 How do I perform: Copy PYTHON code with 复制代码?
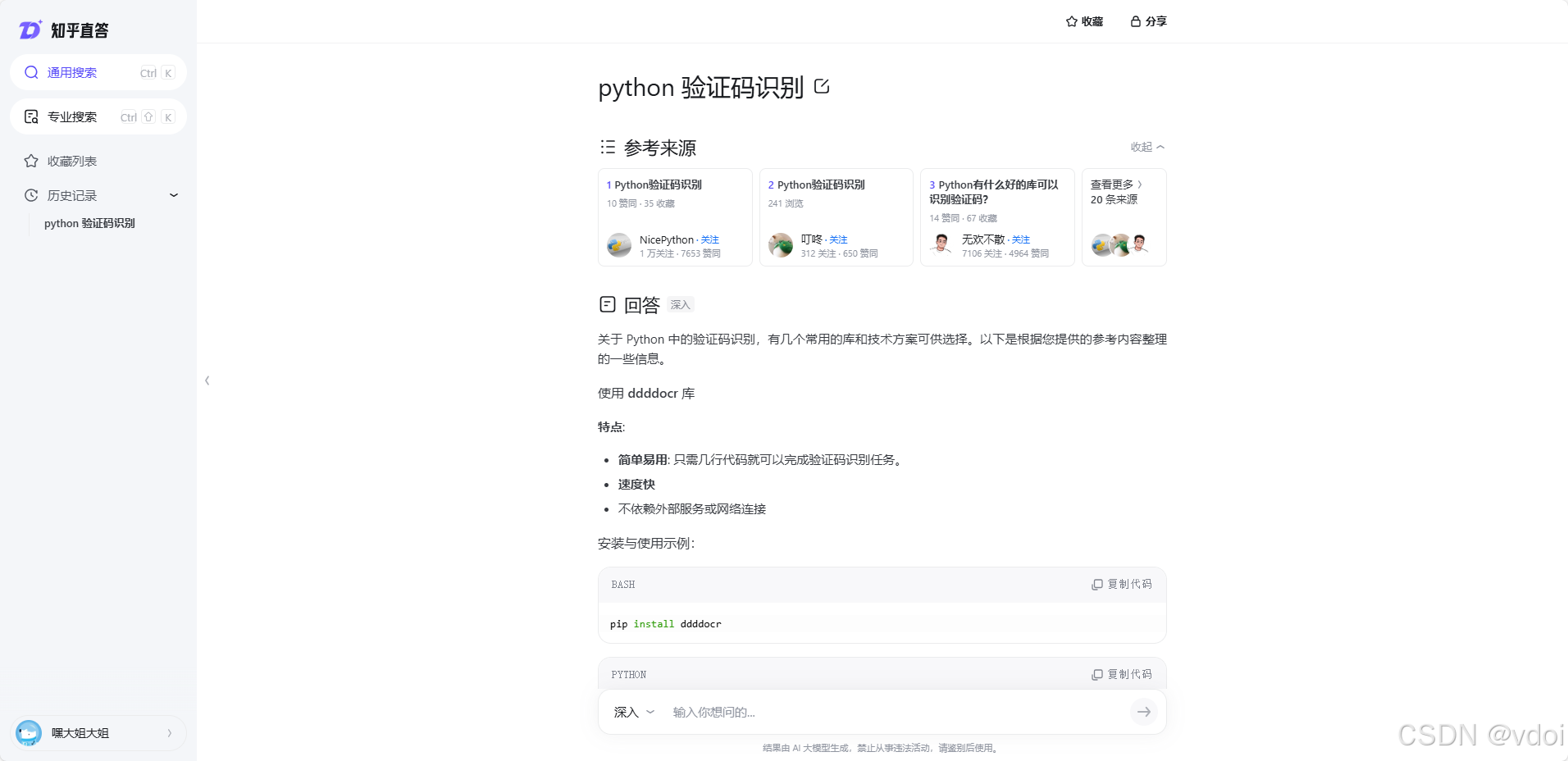pyautogui.click(x=1122, y=674)
